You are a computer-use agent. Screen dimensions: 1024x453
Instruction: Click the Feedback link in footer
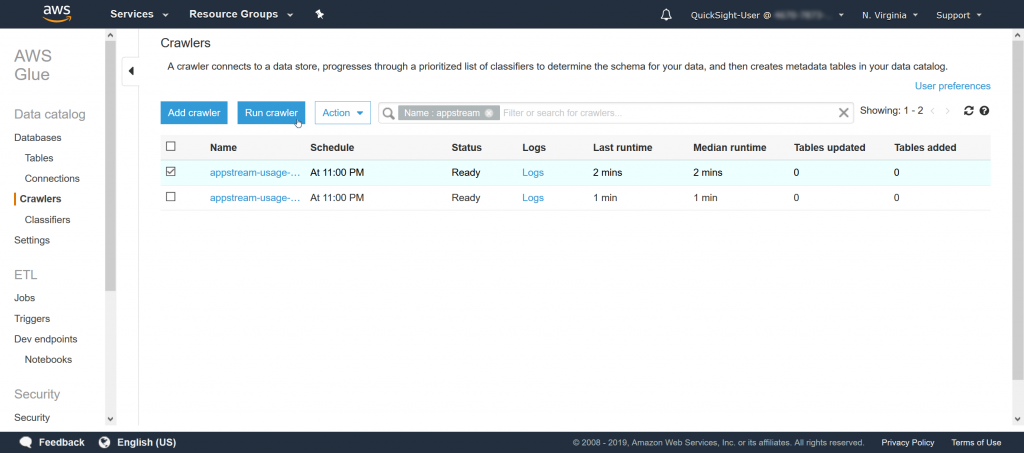coord(61,442)
